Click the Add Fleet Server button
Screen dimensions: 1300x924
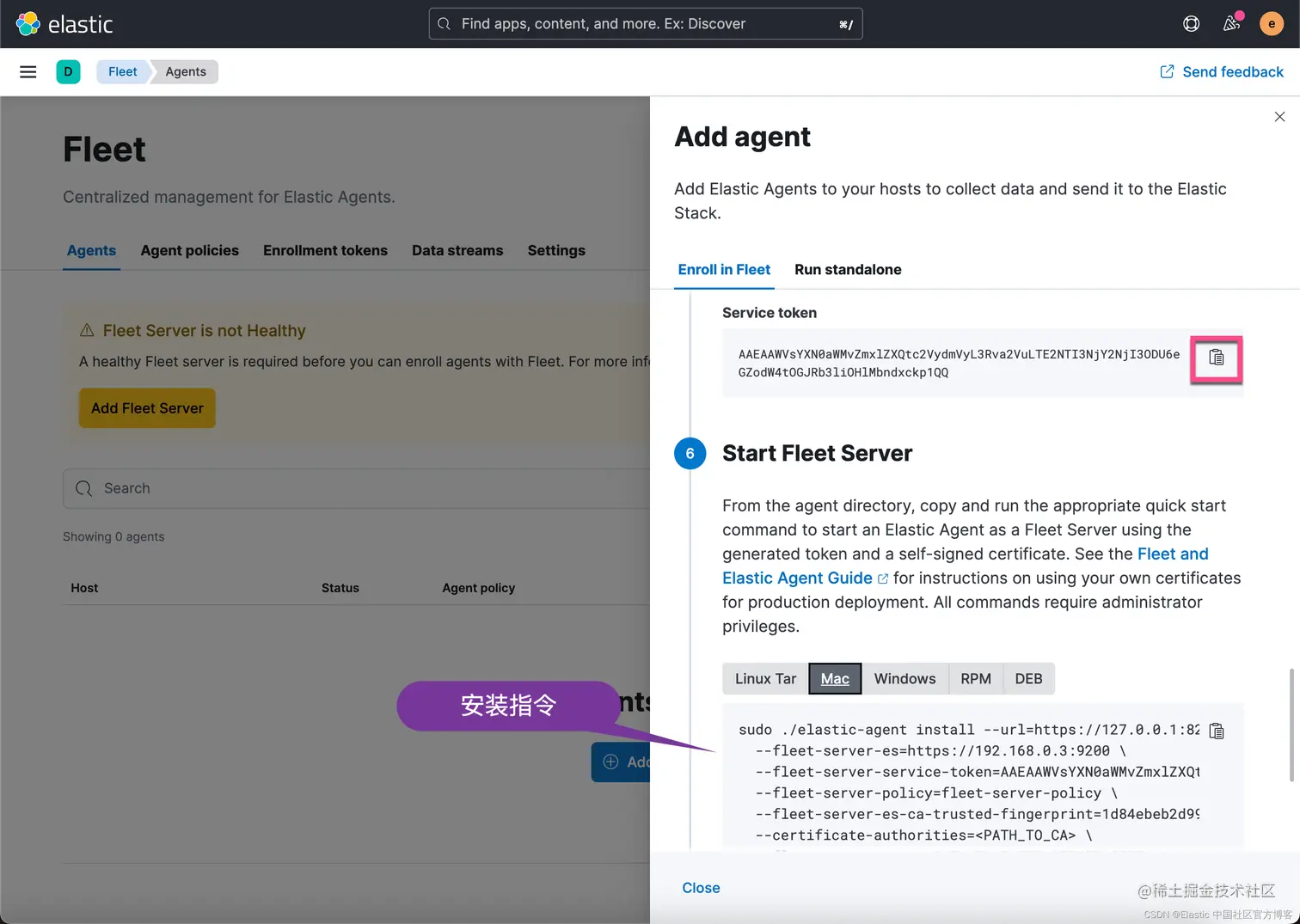147,408
